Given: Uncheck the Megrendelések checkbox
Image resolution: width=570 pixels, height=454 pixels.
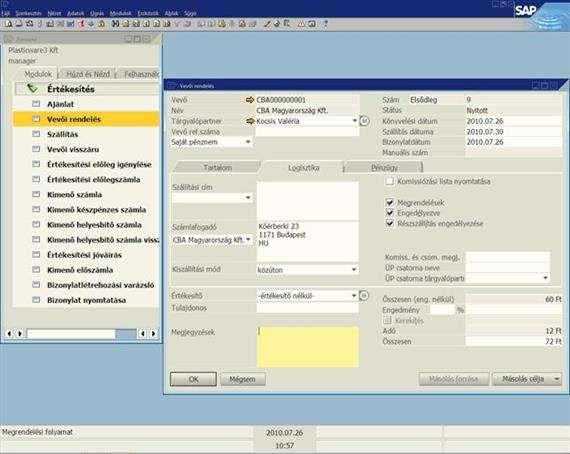Looking at the screenshot, I should [x=390, y=202].
